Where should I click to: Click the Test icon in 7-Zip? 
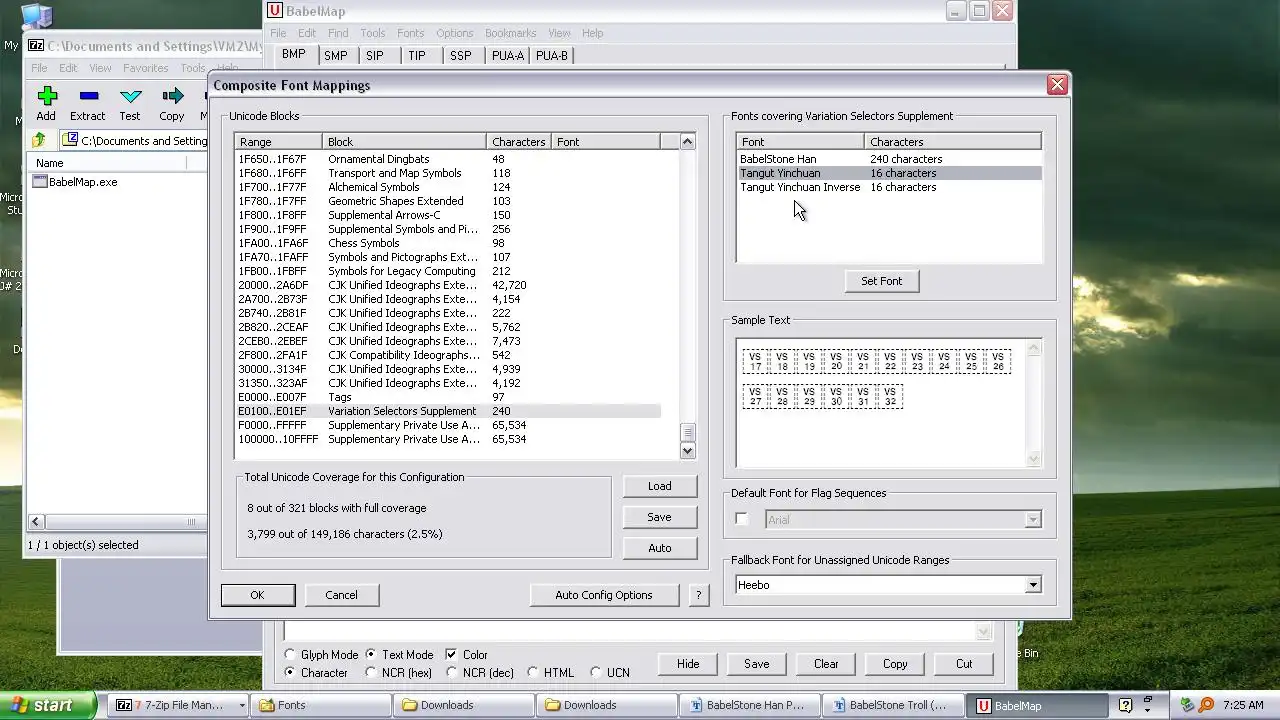[x=130, y=96]
